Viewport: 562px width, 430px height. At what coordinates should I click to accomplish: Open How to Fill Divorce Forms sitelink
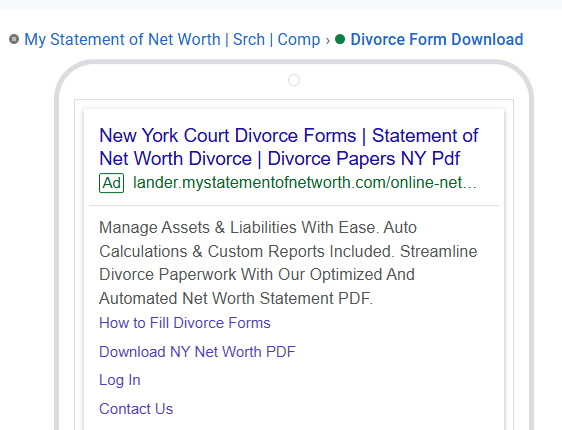[185, 323]
